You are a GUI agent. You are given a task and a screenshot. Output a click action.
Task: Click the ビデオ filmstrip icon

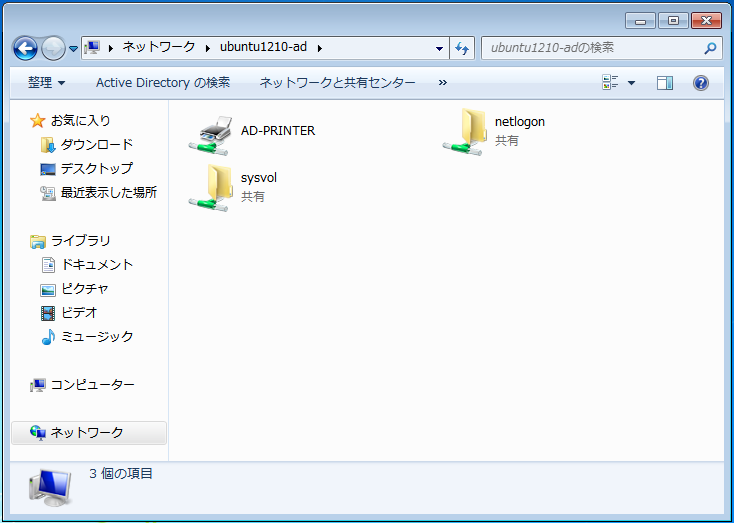[48, 313]
